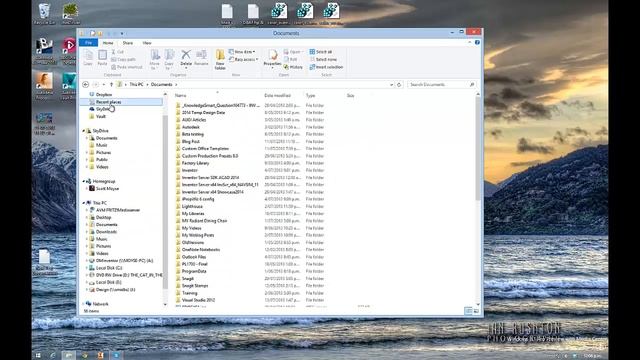Click Select all in the ribbon
The height and width of the screenshot is (360, 640).
321,52
